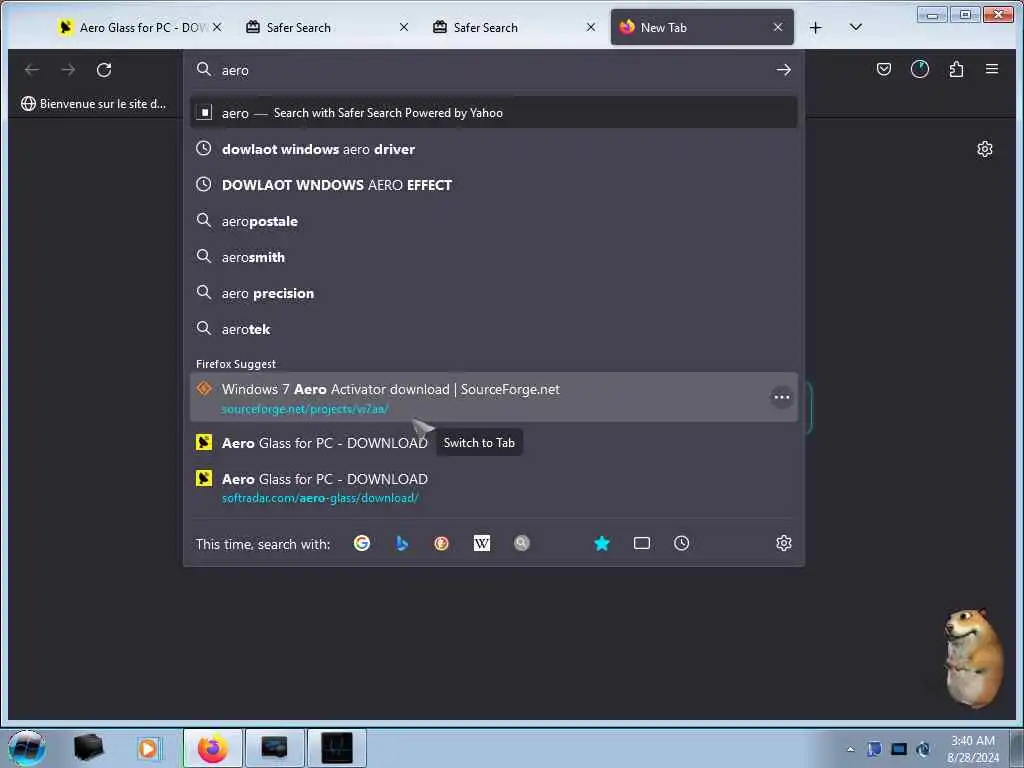This screenshot has height=768, width=1024.
Task: Open the black box taskbar icon
Action: click(x=88, y=748)
